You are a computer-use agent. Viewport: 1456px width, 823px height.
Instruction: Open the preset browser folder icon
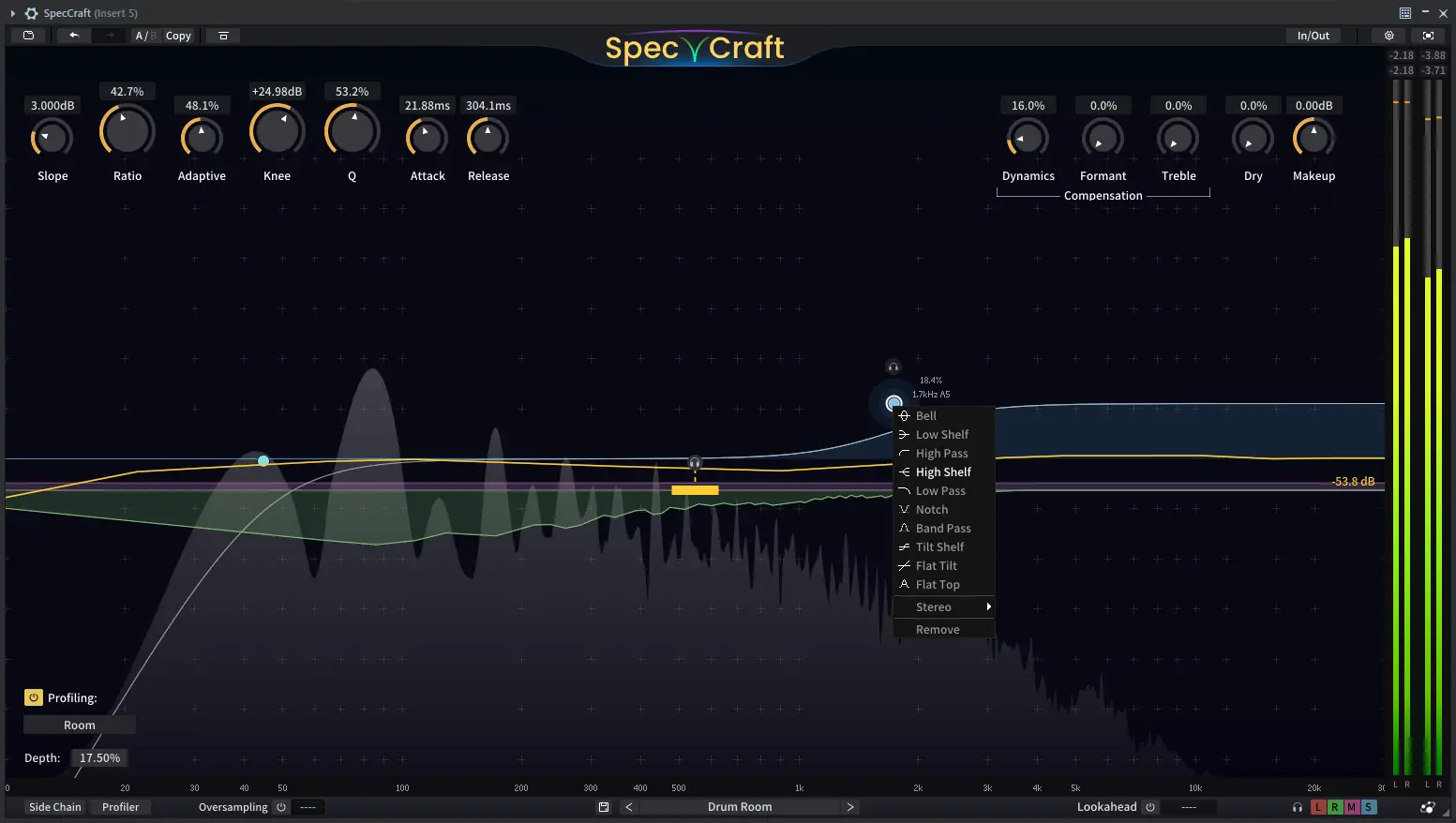point(28,35)
